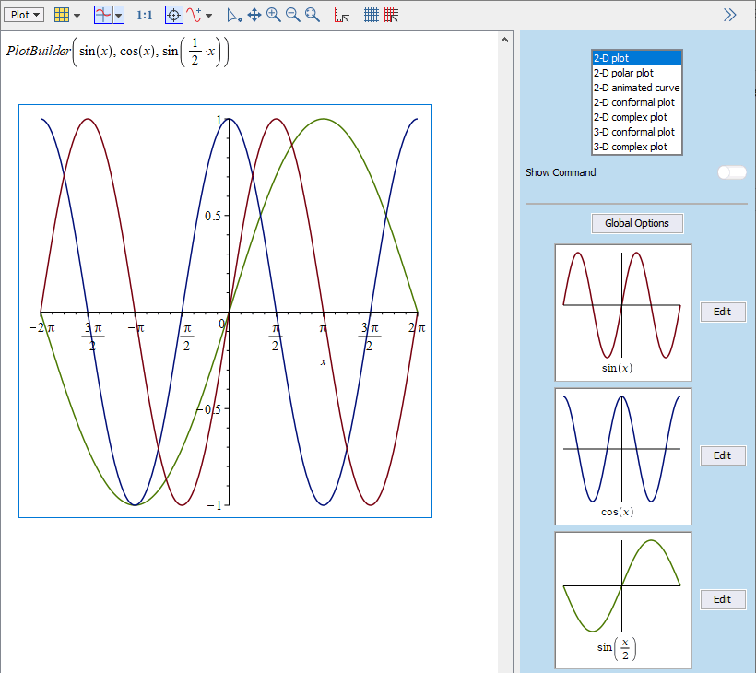
Task: Click the zoom out magnifier icon
Action: pos(292,15)
